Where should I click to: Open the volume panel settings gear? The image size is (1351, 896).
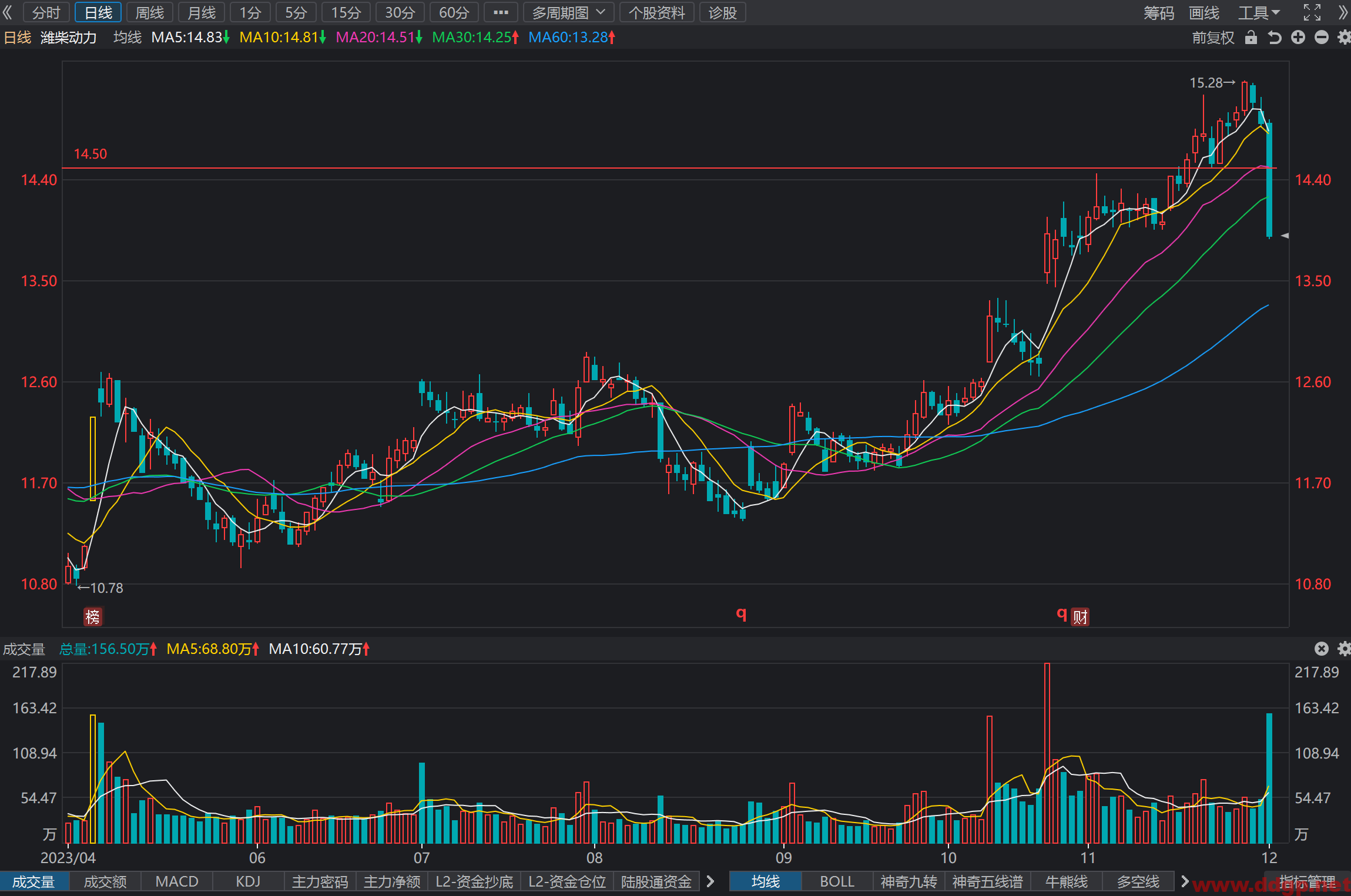coord(1344,649)
